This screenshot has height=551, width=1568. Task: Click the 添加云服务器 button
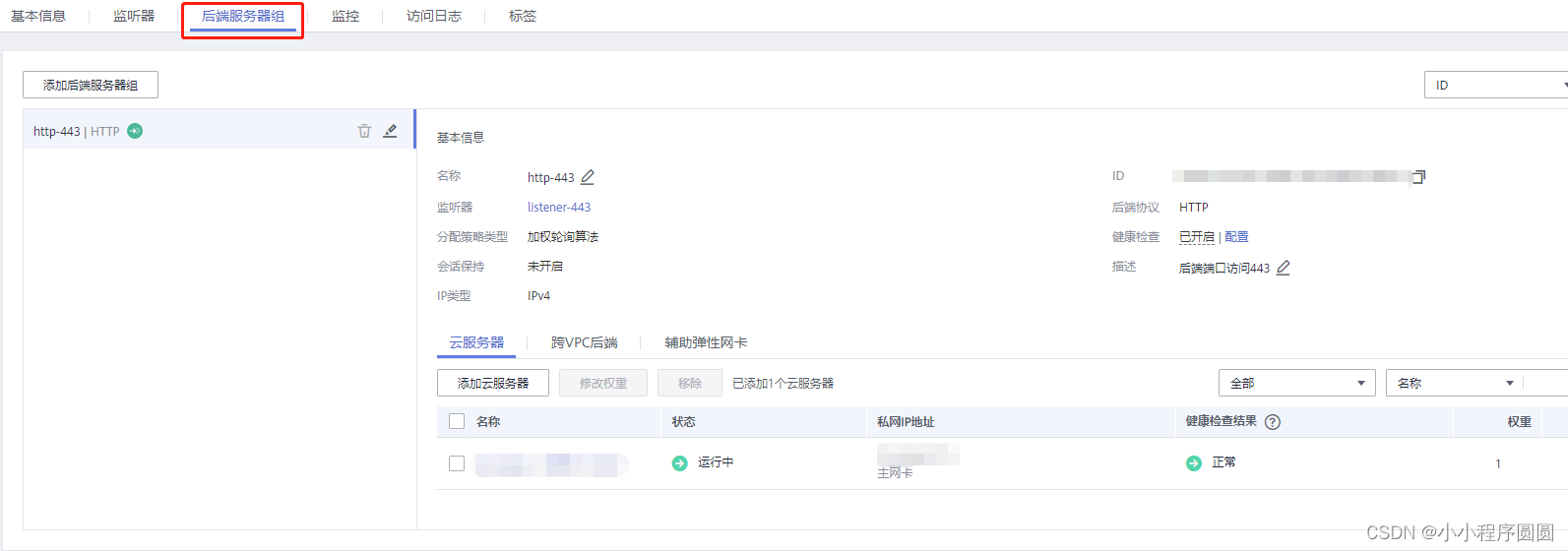coord(493,383)
